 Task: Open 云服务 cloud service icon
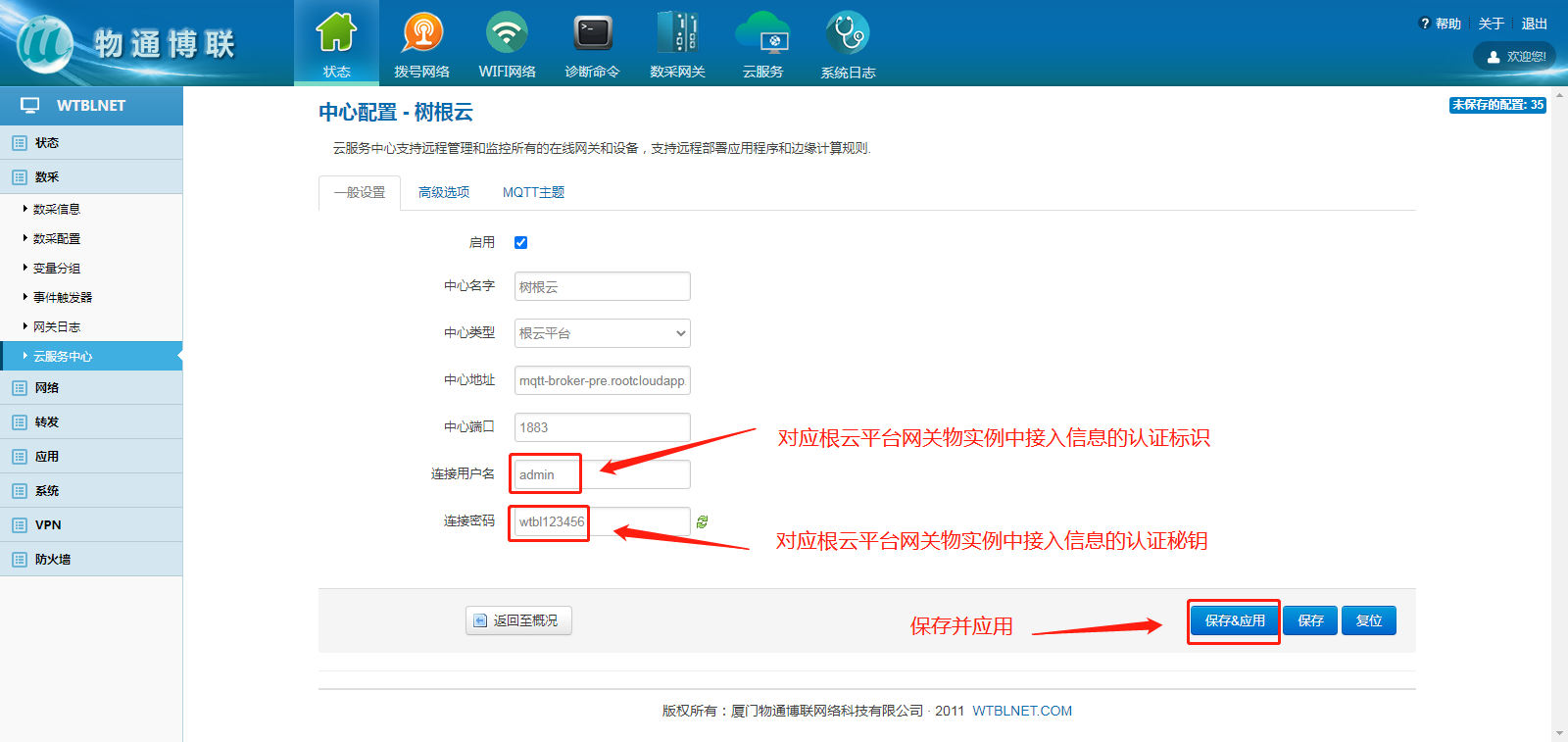click(762, 33)
